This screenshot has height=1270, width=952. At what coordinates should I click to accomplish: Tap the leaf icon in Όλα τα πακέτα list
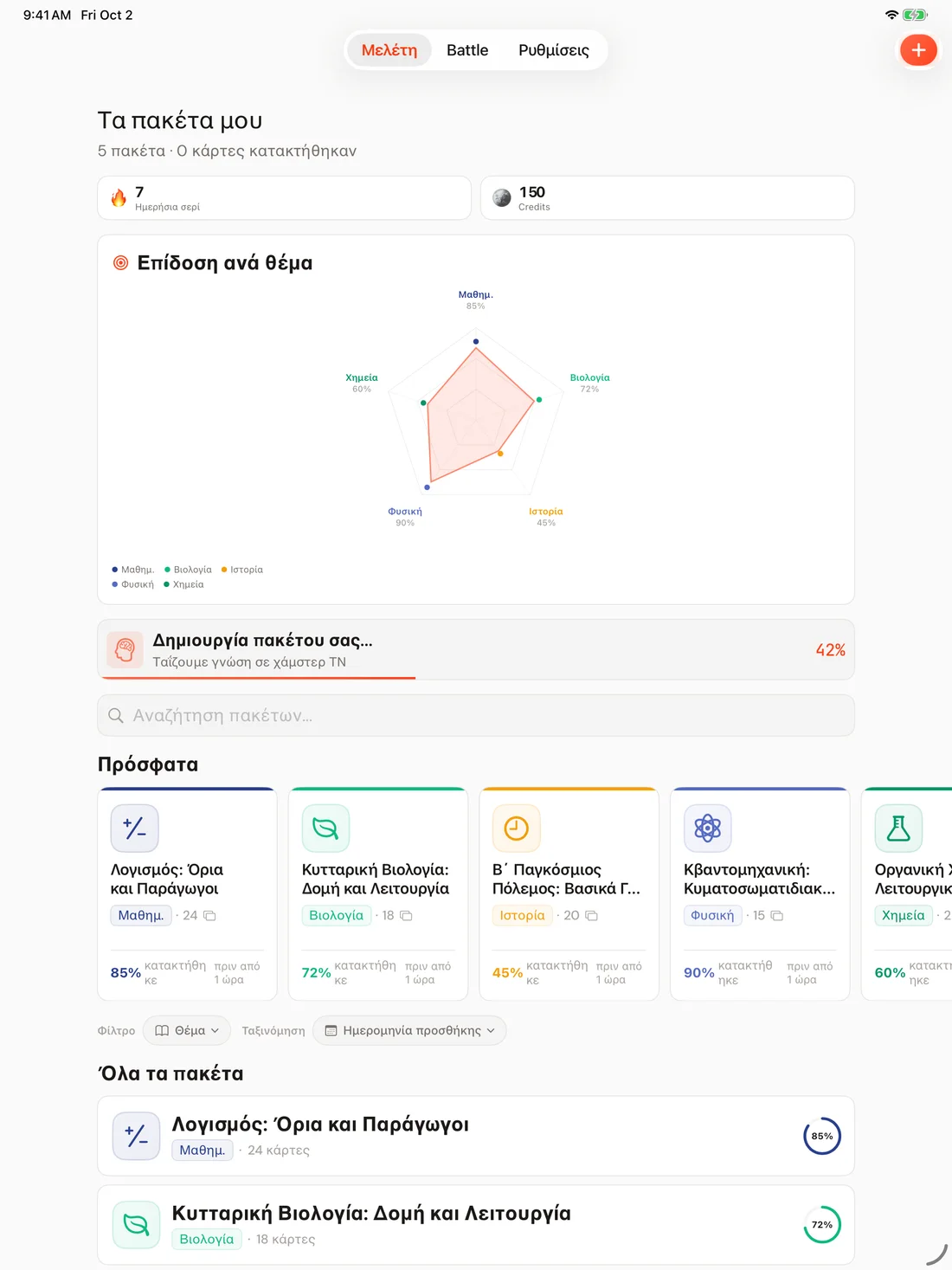(137, 1225)
